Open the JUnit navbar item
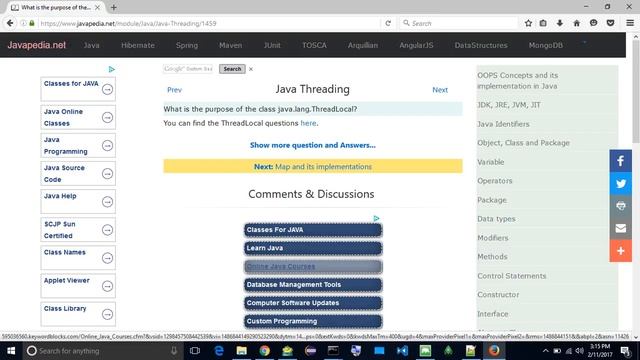This screenshot has width=640, height=360. [x=272, y=45]
